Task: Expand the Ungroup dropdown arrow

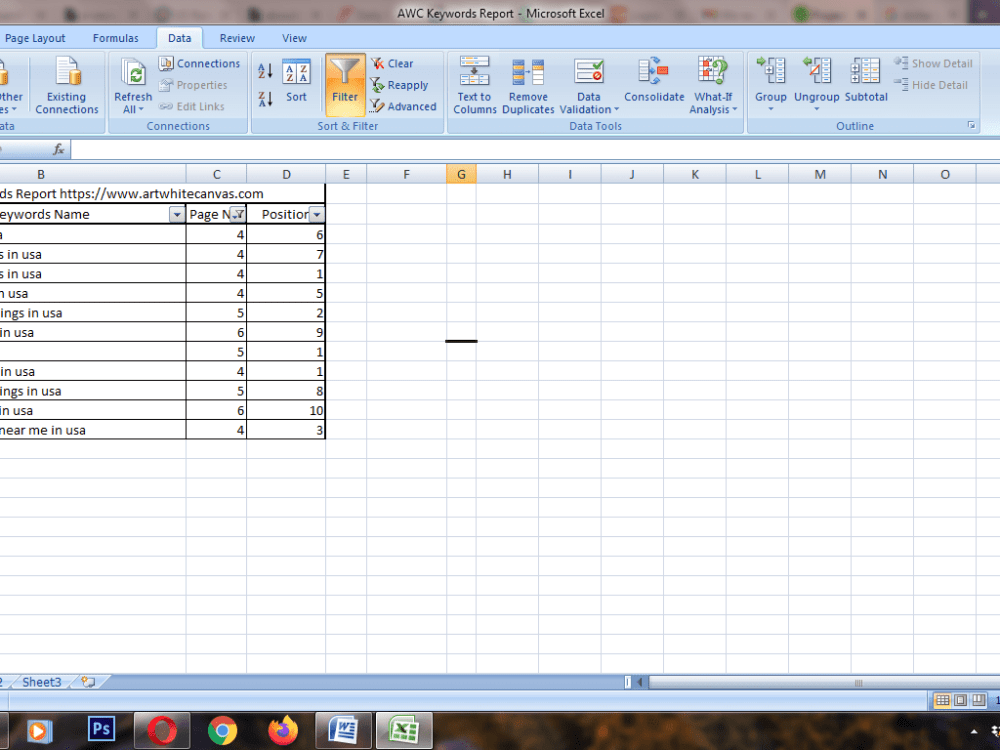Action: (816, 109)
